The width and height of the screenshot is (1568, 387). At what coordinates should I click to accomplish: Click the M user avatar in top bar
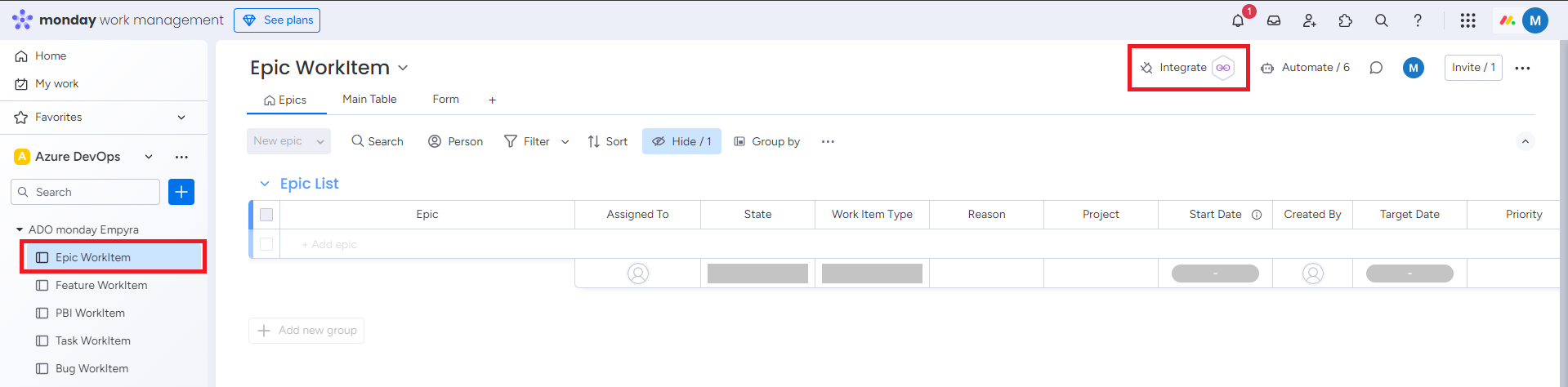(1535, 20)
